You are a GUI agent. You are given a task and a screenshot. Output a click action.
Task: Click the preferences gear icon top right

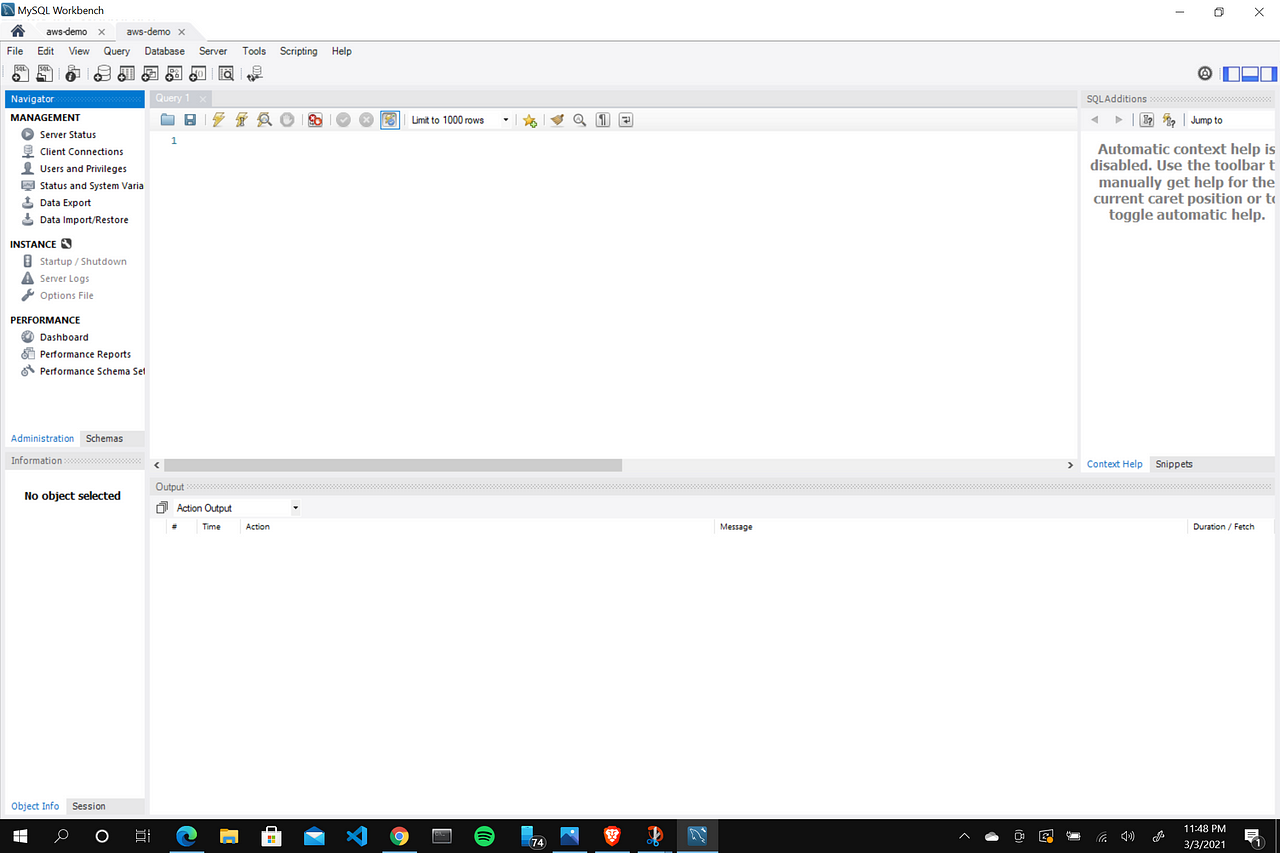[x=1205, y=73]
